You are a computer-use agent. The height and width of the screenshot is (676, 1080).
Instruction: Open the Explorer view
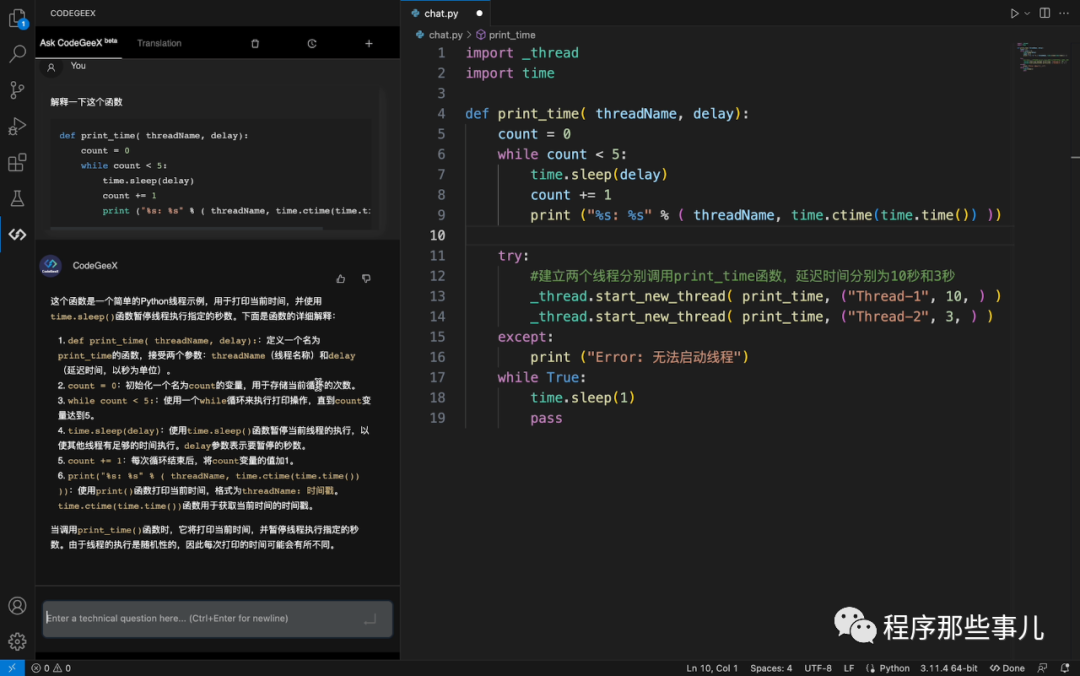coord(17,20)
